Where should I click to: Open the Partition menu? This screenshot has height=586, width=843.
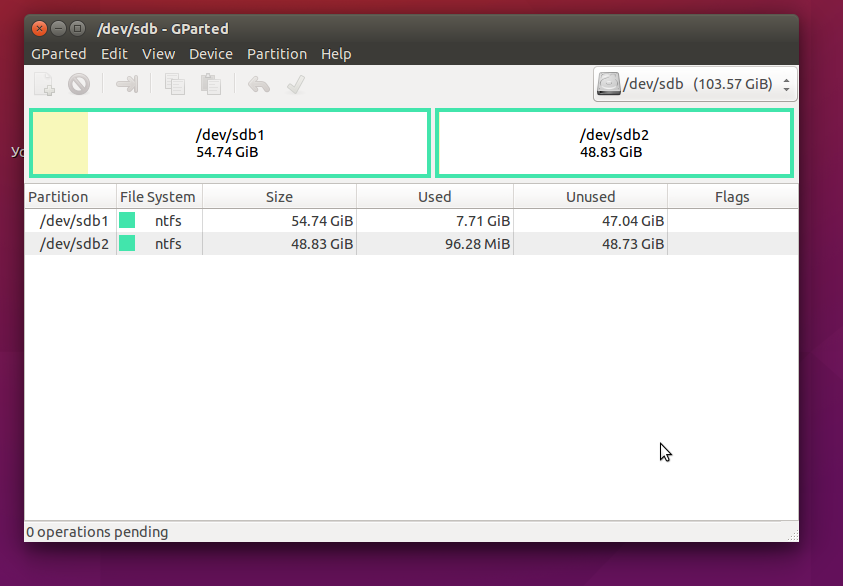[x=277, y=54]
